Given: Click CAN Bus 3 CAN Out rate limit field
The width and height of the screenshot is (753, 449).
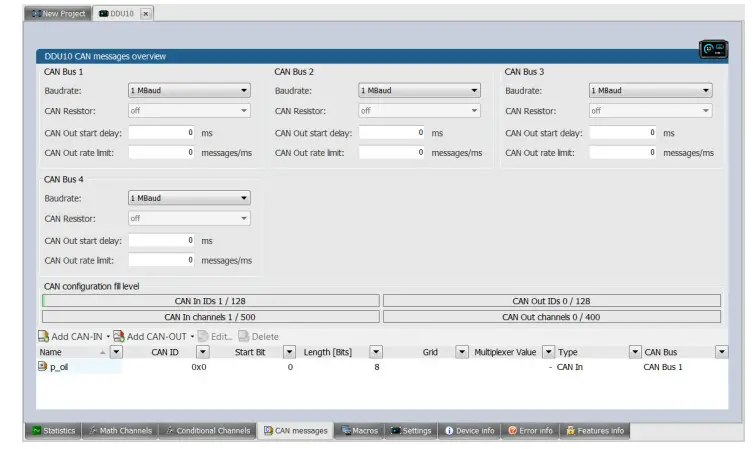Looking at the screenshot, I should pyautogui.click(x=623, y=152).
